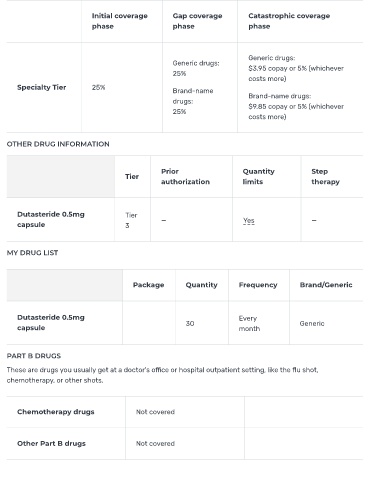Click the Quantity limits column header
The image size is (370, 480).
click(259, 176)
